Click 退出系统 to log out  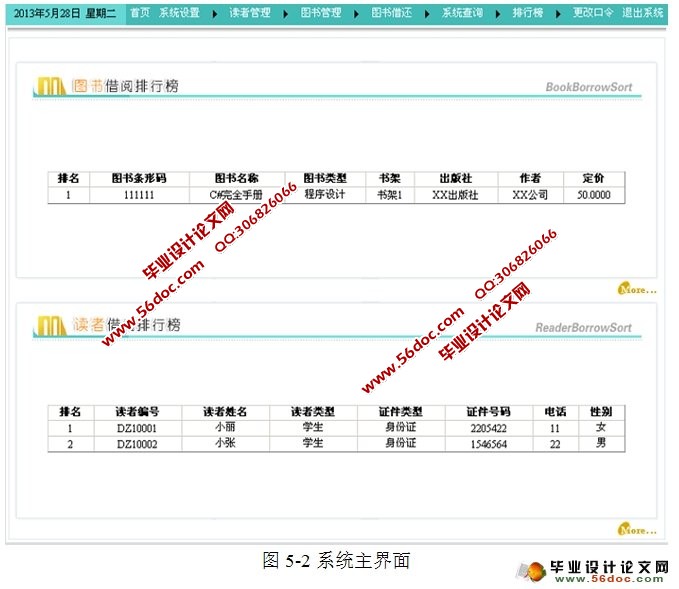pos(643,14)
